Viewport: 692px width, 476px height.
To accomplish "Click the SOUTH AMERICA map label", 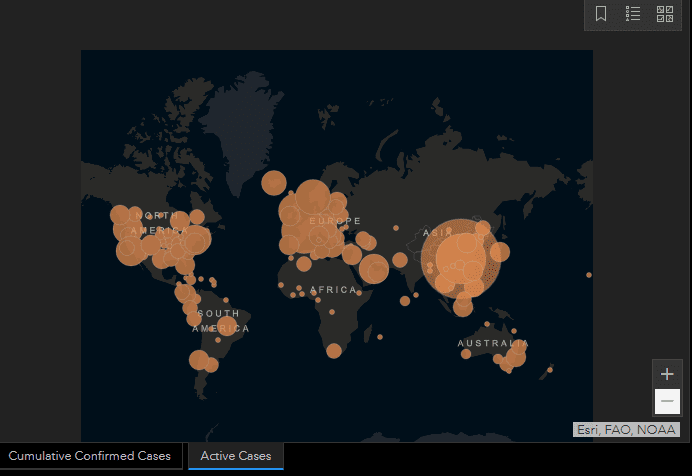I will click(x=220, y=321).
